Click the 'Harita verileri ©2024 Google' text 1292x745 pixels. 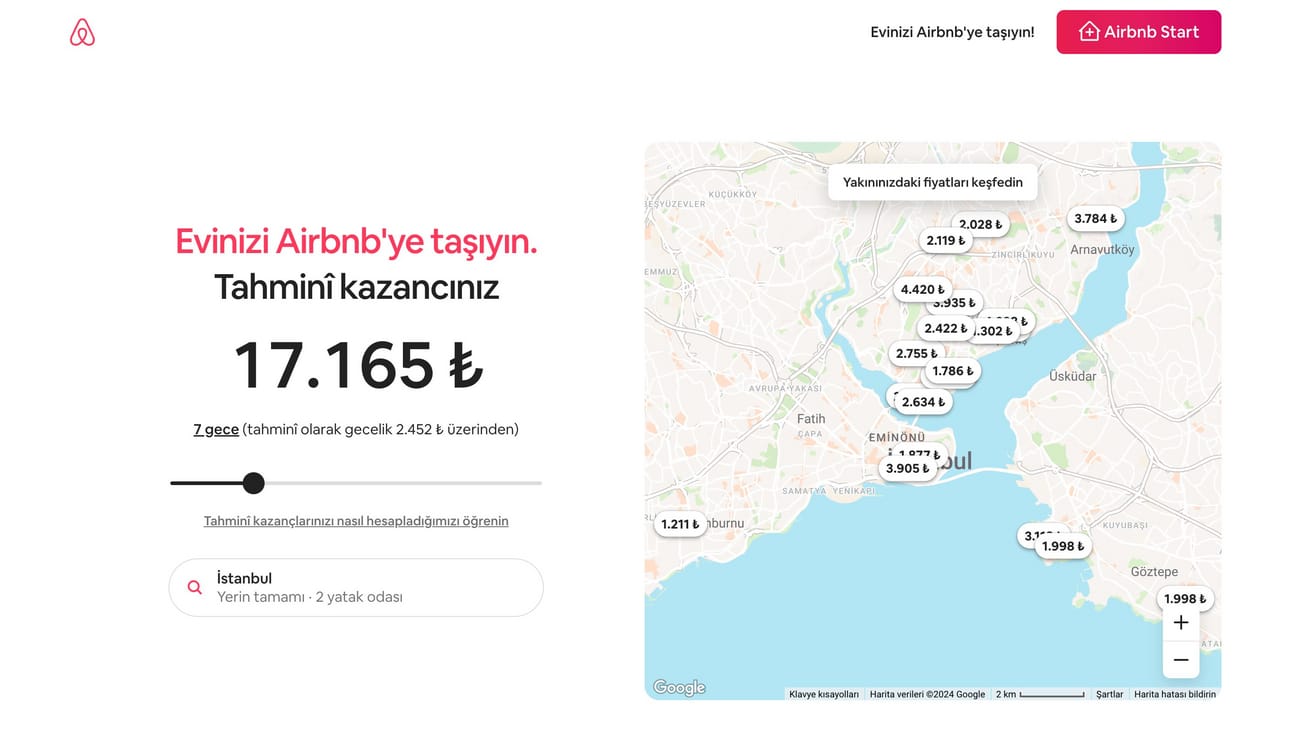click(927, 694)
